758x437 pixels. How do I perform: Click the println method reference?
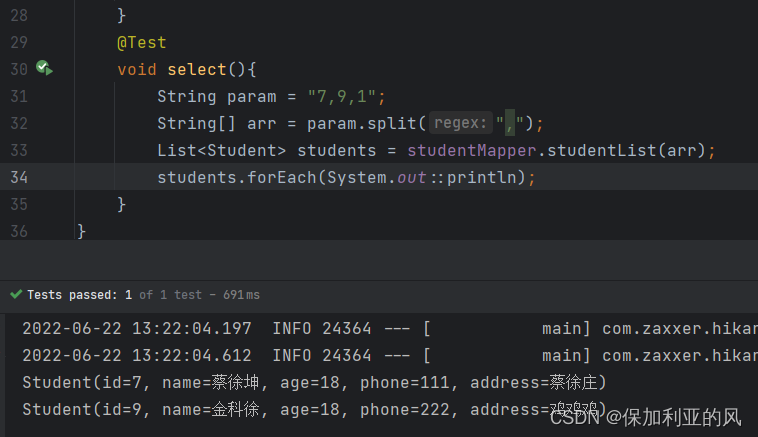[486, 178]
